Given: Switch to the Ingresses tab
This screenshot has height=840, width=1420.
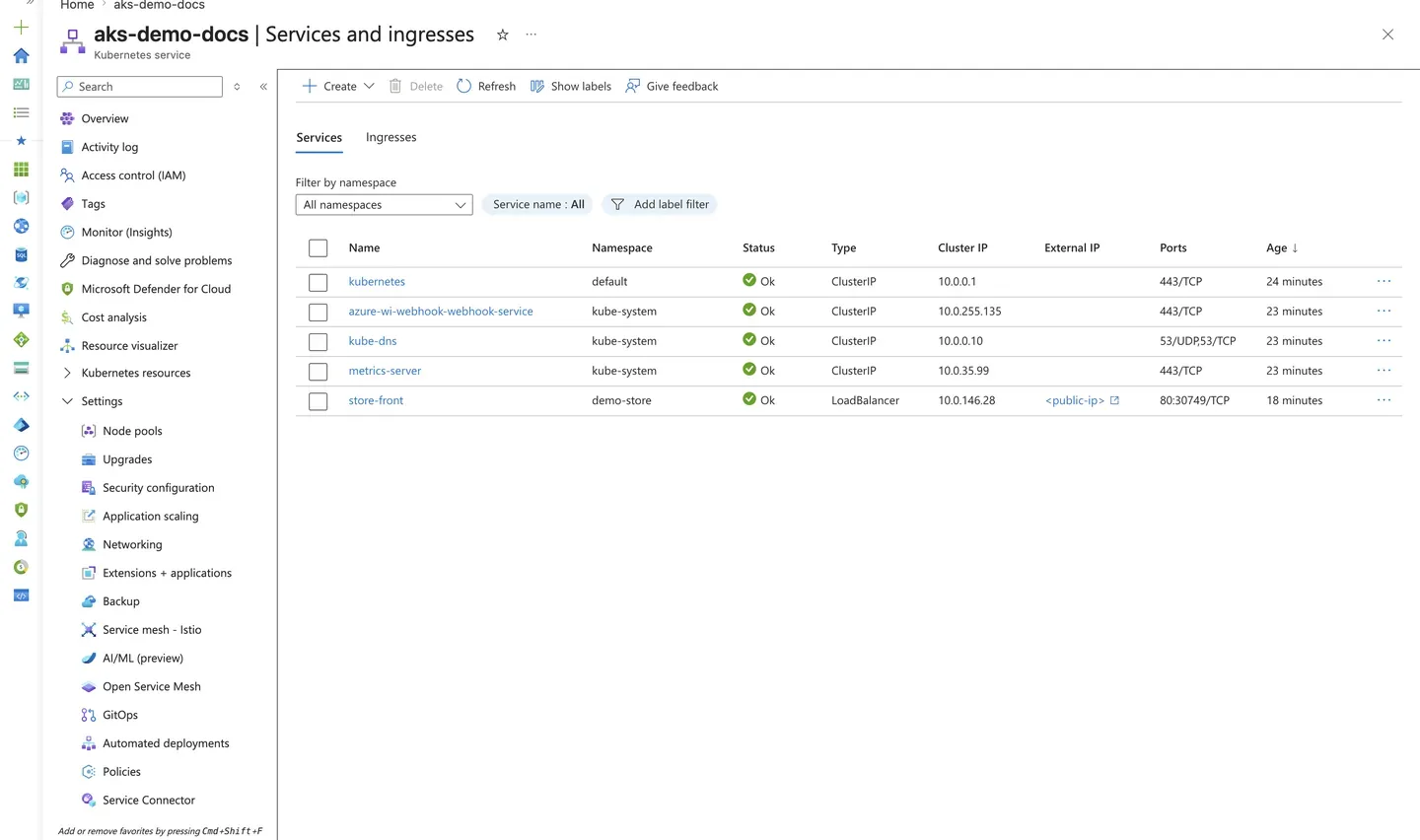Looking at the screenshot, I should point(390,137).
